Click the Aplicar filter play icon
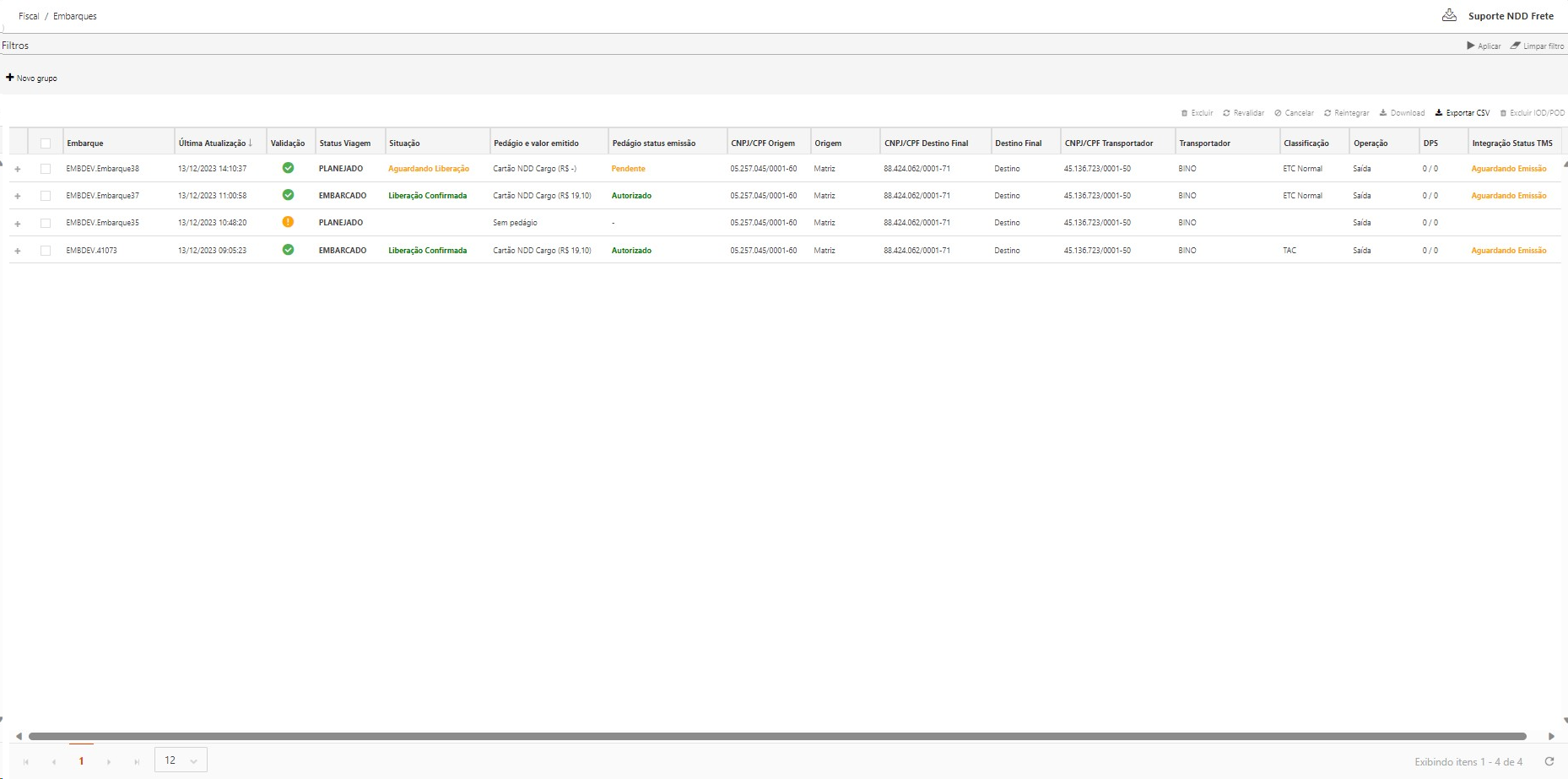1568x779 pixels. [1471, 46]
